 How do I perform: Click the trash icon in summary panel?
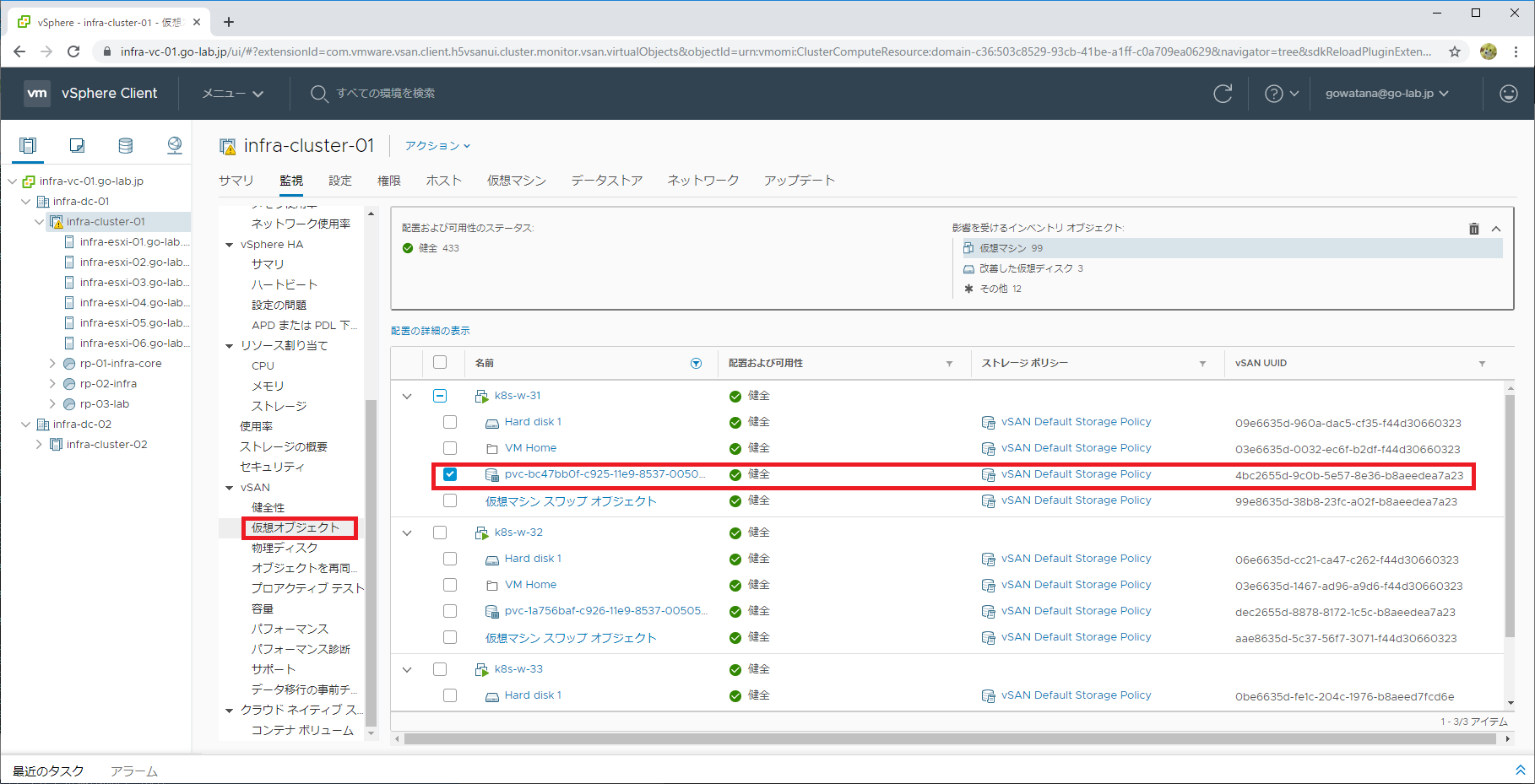point(1474,229)
